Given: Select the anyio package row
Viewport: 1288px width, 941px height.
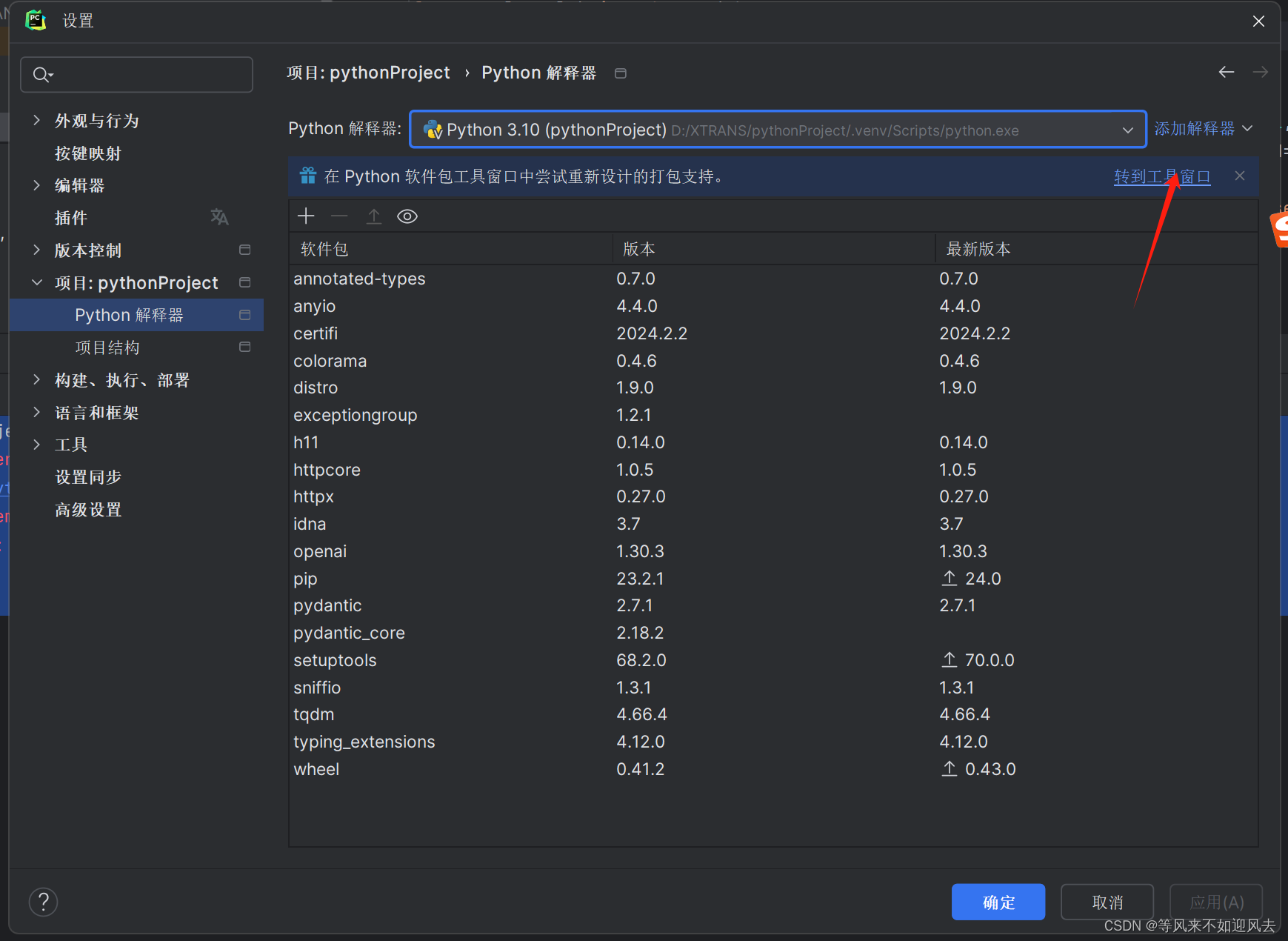Looking at the screenshot, I should click(773, 306).
